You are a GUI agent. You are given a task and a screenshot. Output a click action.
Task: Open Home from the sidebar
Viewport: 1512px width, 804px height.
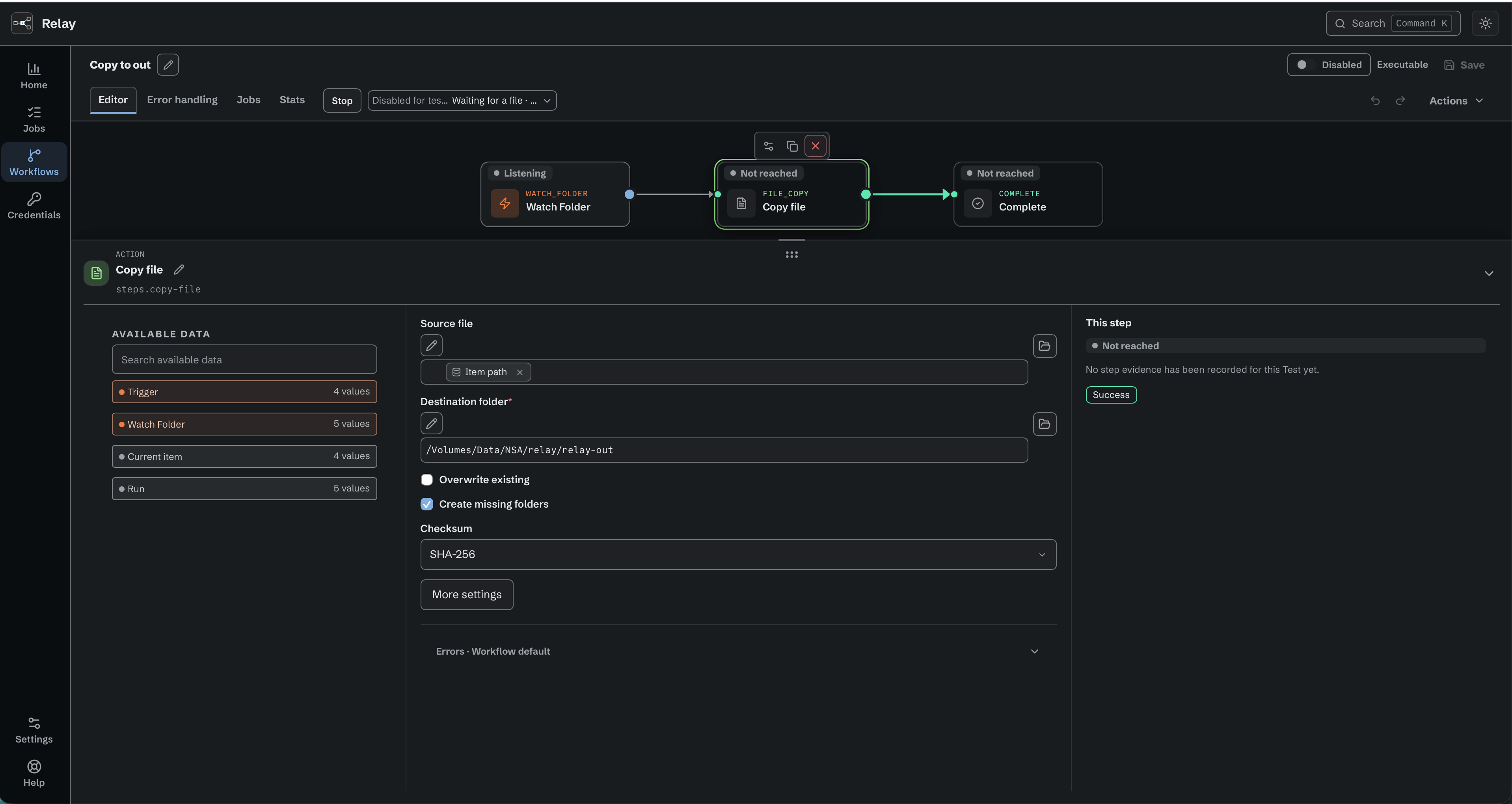(34, 76)
